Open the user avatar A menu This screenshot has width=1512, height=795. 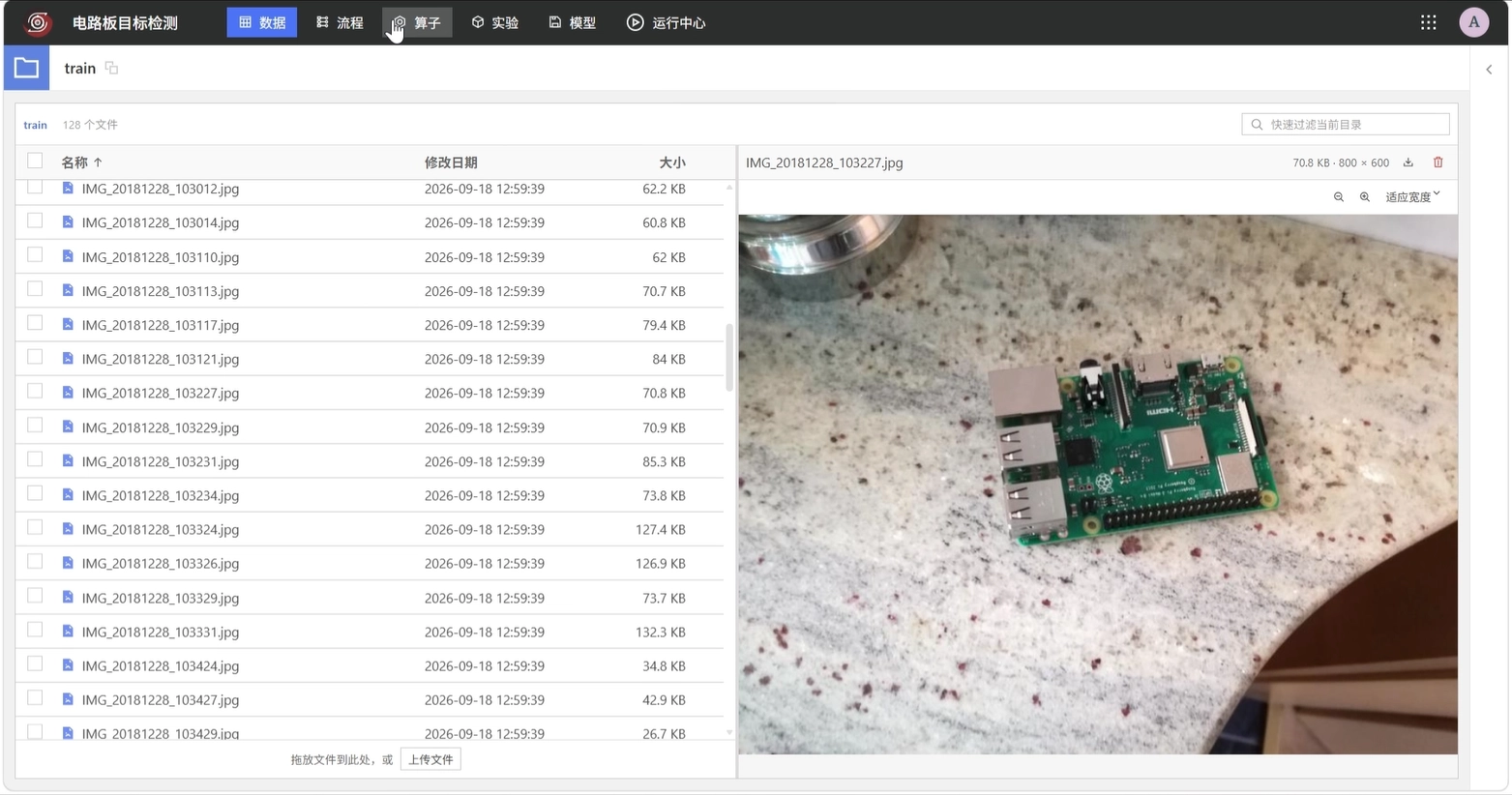pos(1474,22)
